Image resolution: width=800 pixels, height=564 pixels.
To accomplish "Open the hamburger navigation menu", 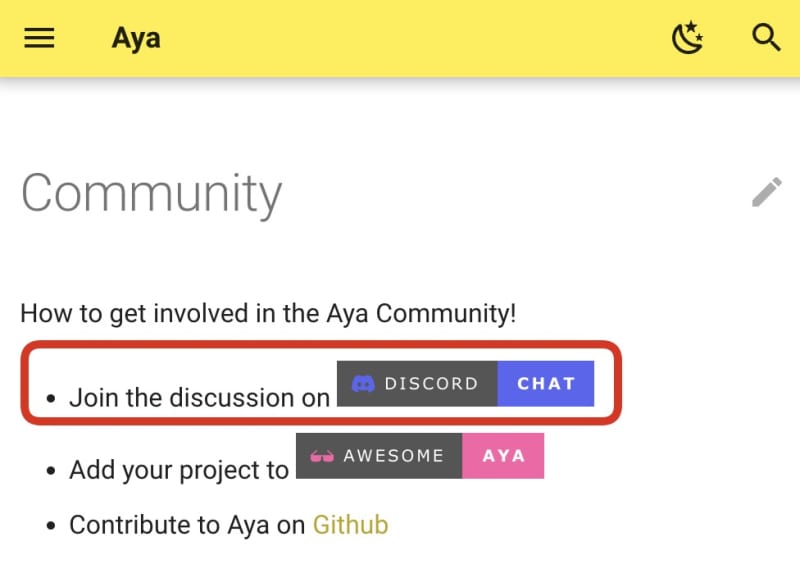I will (x=39, y=38).
